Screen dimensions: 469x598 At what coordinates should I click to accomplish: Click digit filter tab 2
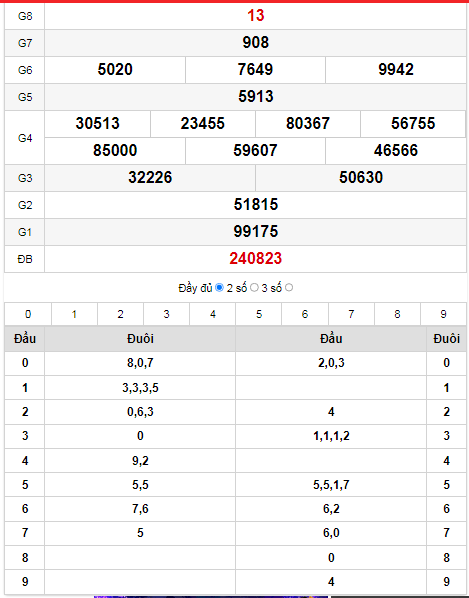tap(120, 314)
